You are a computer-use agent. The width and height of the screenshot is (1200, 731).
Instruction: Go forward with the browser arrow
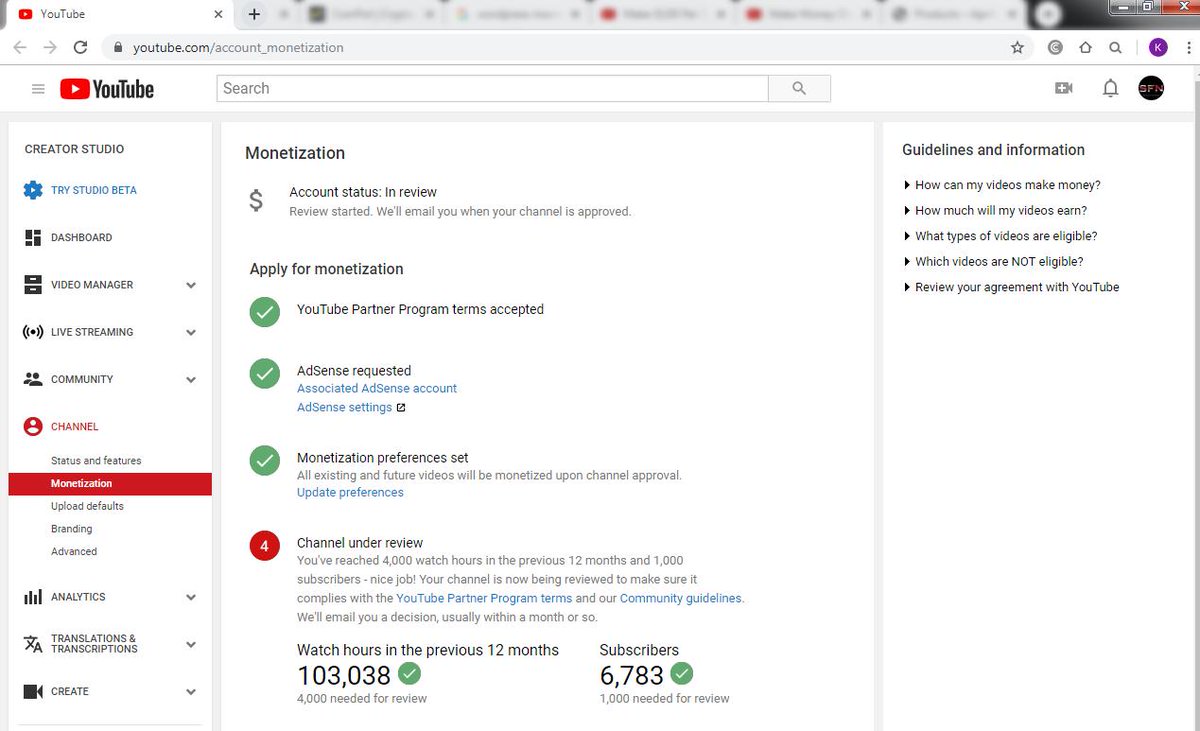point(50,47)
